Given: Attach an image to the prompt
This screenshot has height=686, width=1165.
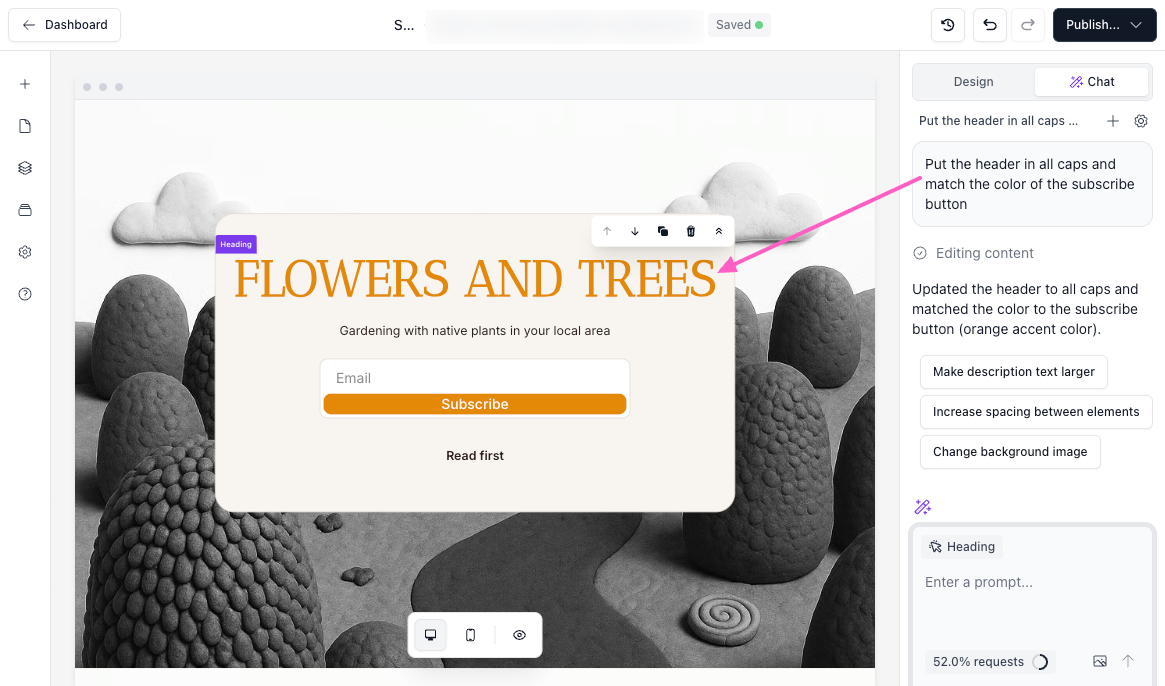Looking at the screenshot, I should [x=1100, y=661].
